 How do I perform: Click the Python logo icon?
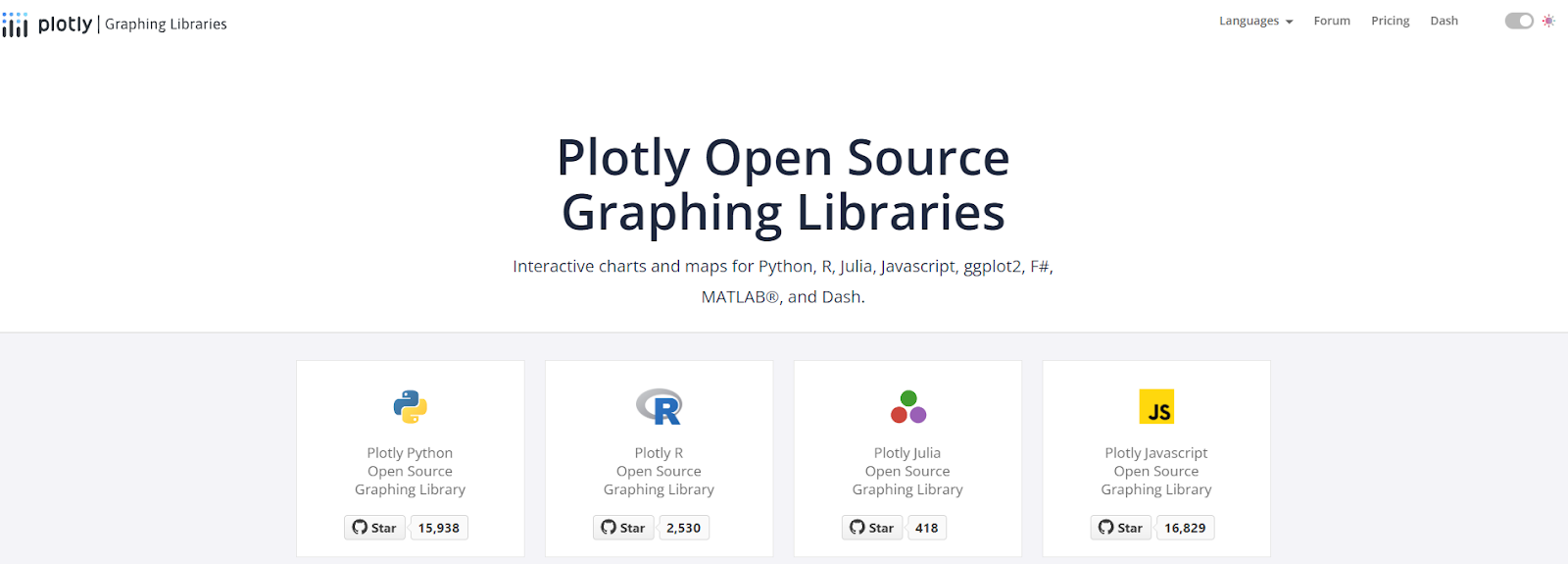point(410,406)
